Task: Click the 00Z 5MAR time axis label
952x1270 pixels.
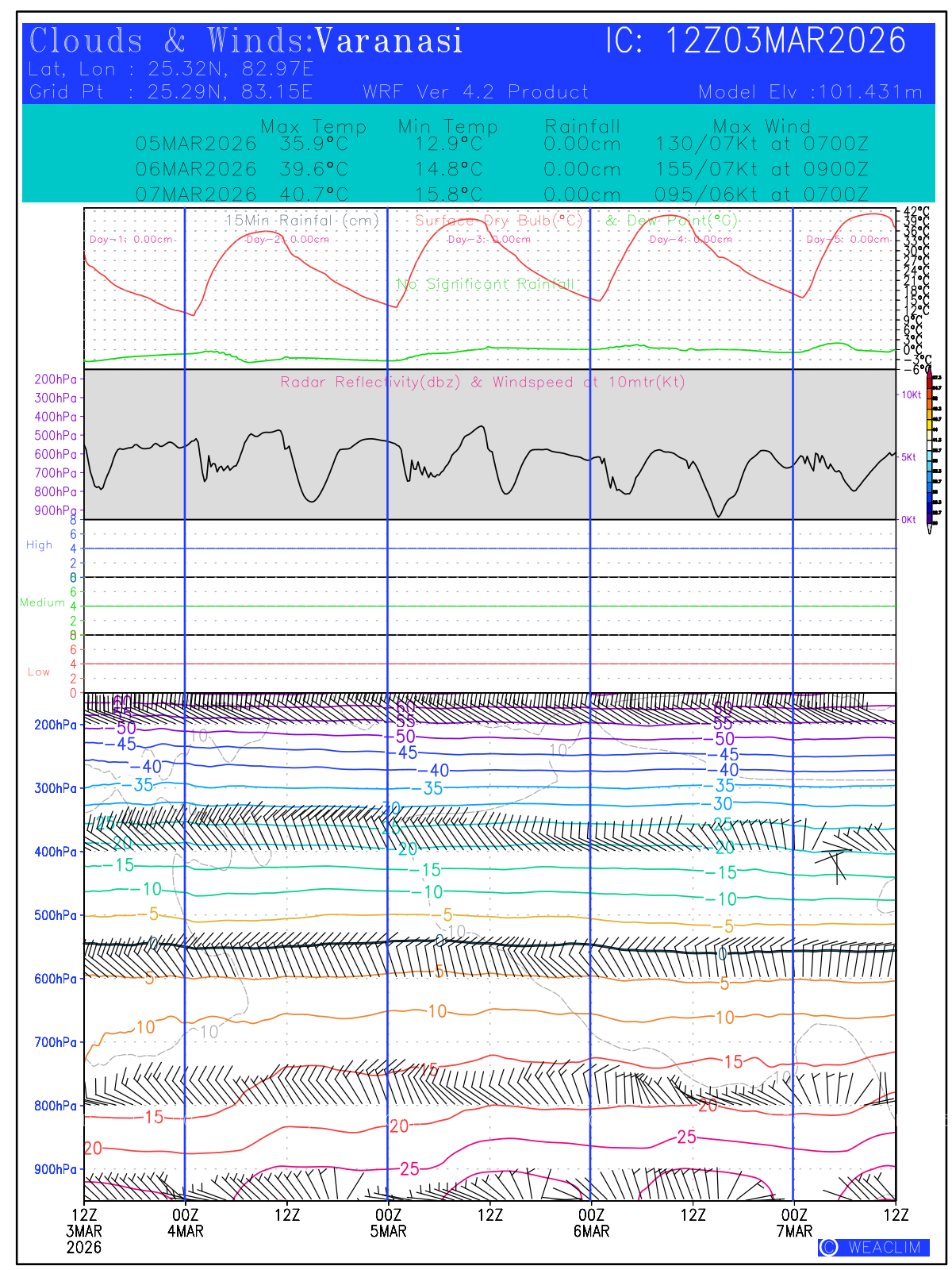Action: (x=388, y=1223)
